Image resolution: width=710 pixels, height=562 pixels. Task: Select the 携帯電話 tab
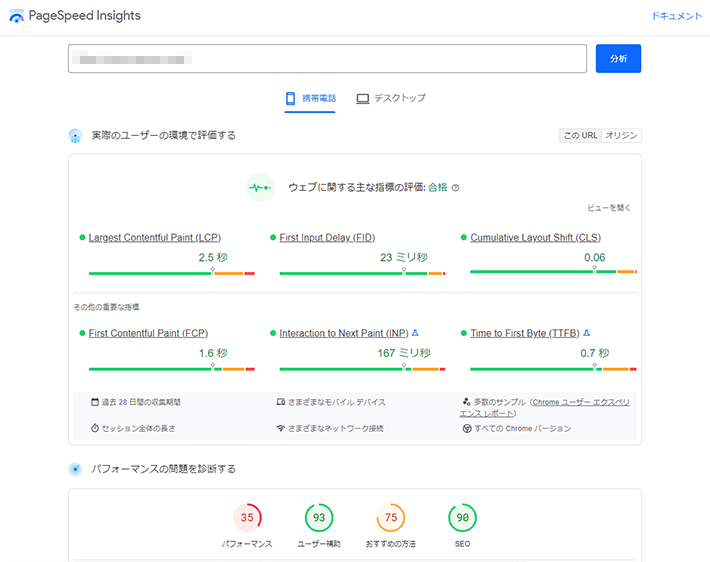(x=310, y=98)
